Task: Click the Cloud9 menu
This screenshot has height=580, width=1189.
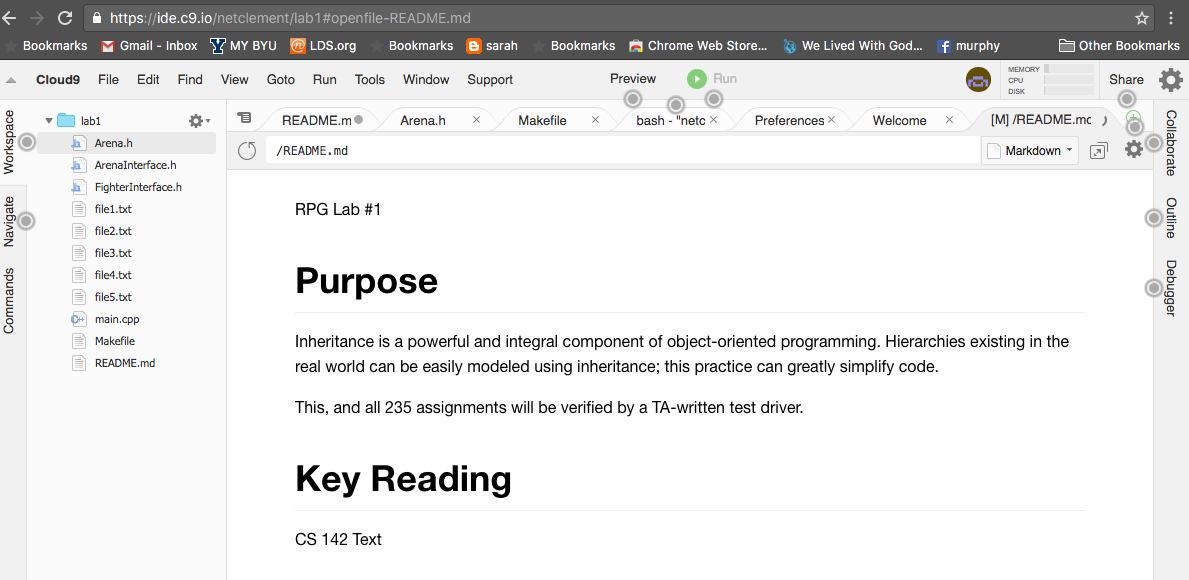Action: tap(58, 80)
